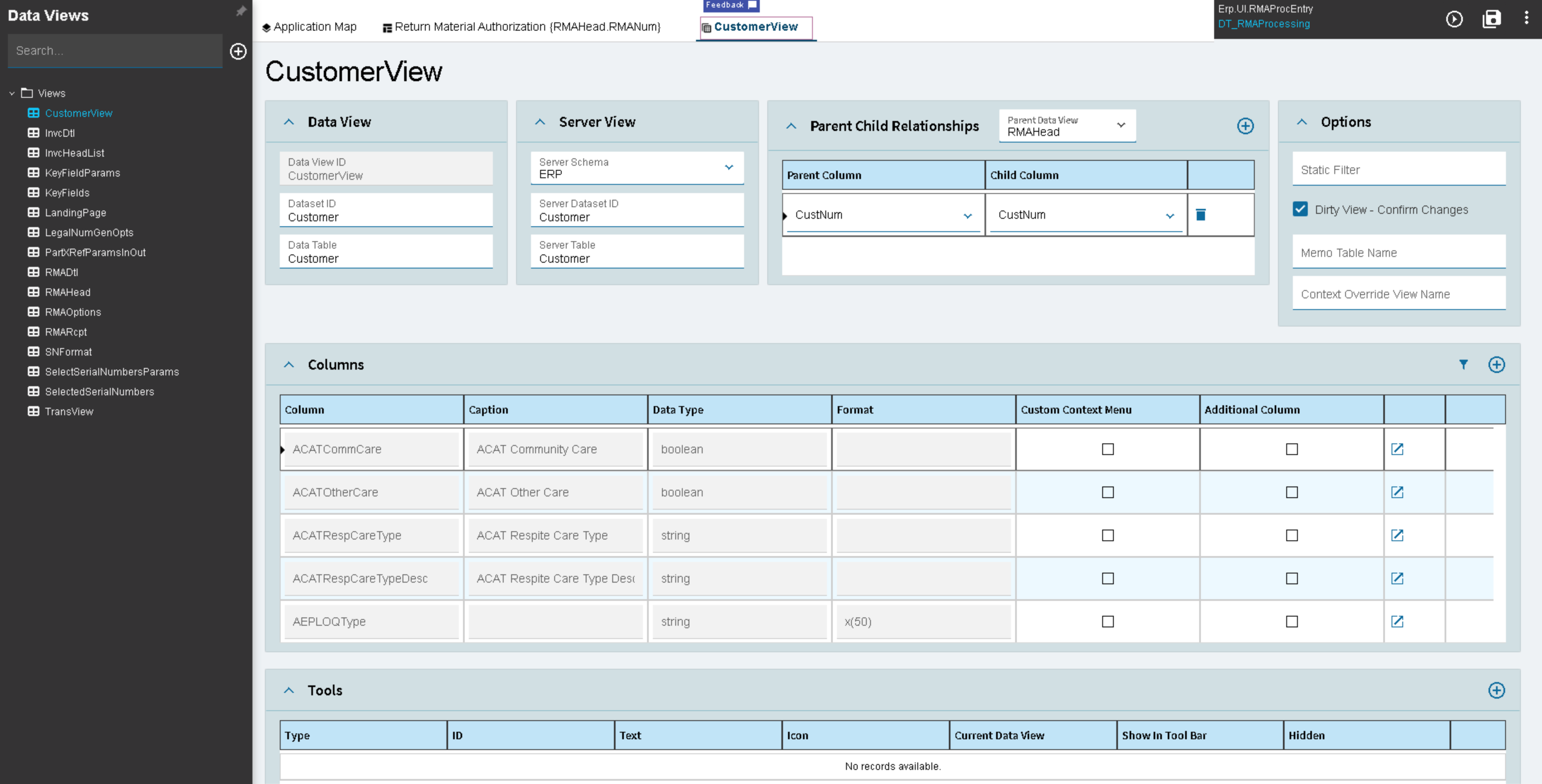1542x784 pixels.
Task: Add a new tool in Tools panel
Action: point(1496,691)
